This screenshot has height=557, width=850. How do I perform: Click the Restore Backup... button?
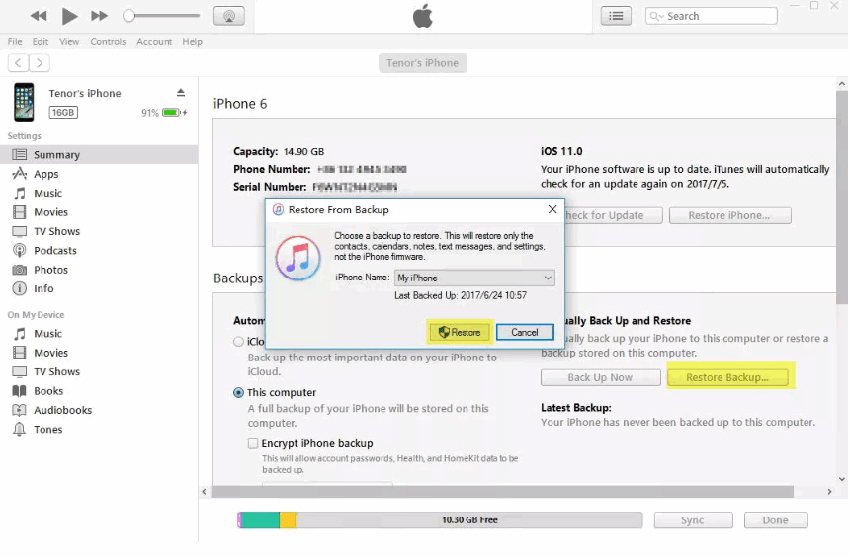(x=727, y=377)
